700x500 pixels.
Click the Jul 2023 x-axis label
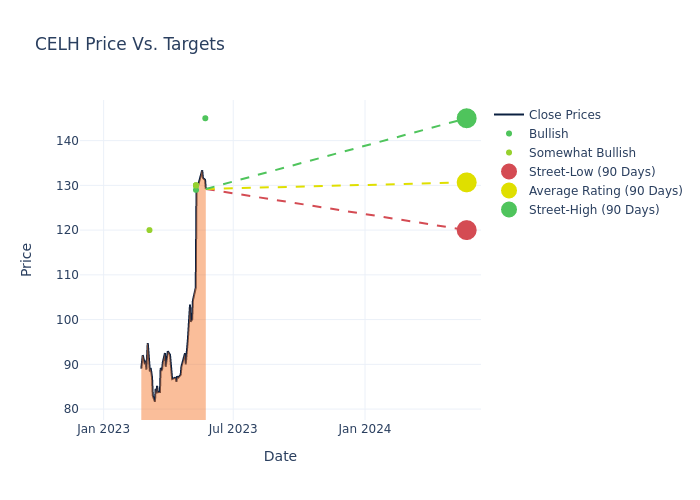233,429
